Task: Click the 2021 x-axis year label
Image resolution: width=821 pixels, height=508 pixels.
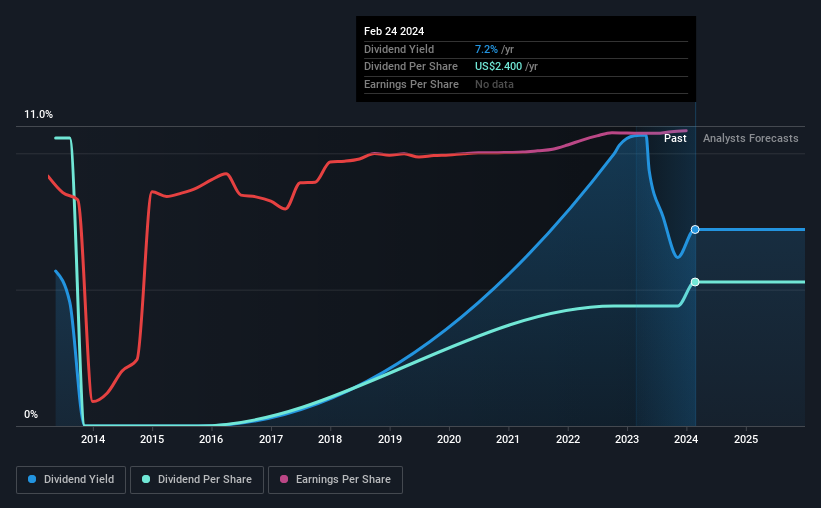Action: [x=508, y=439]
